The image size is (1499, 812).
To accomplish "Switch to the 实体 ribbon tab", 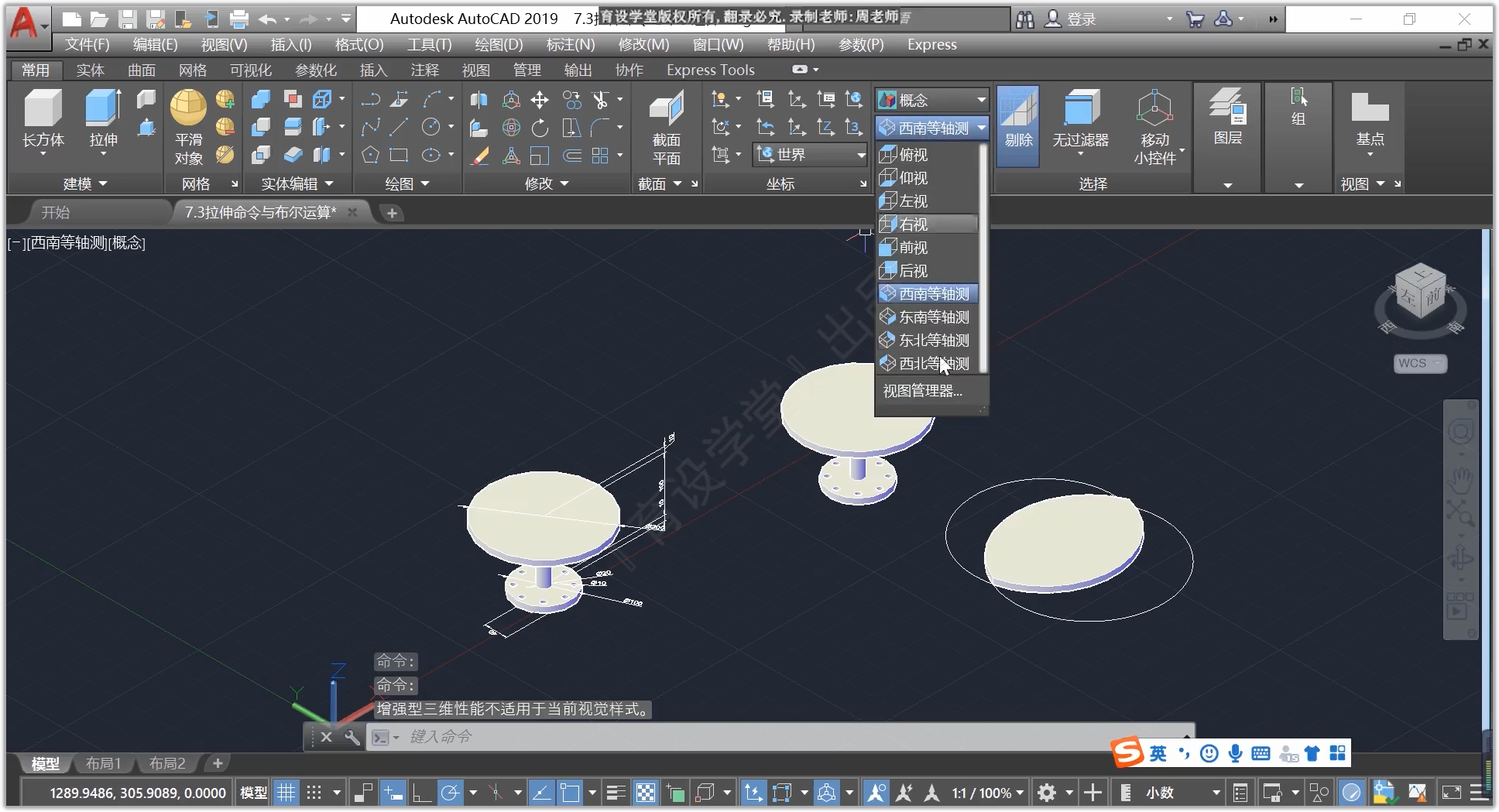I will [x=90, y=70].
